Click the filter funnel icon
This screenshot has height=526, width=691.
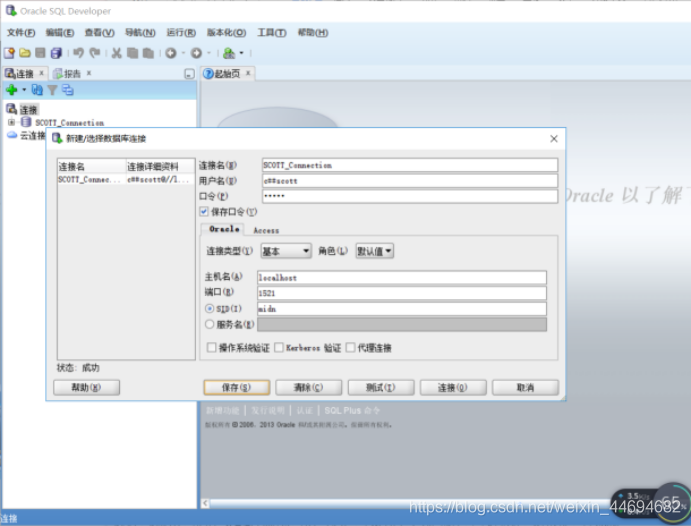pos(52,90)
